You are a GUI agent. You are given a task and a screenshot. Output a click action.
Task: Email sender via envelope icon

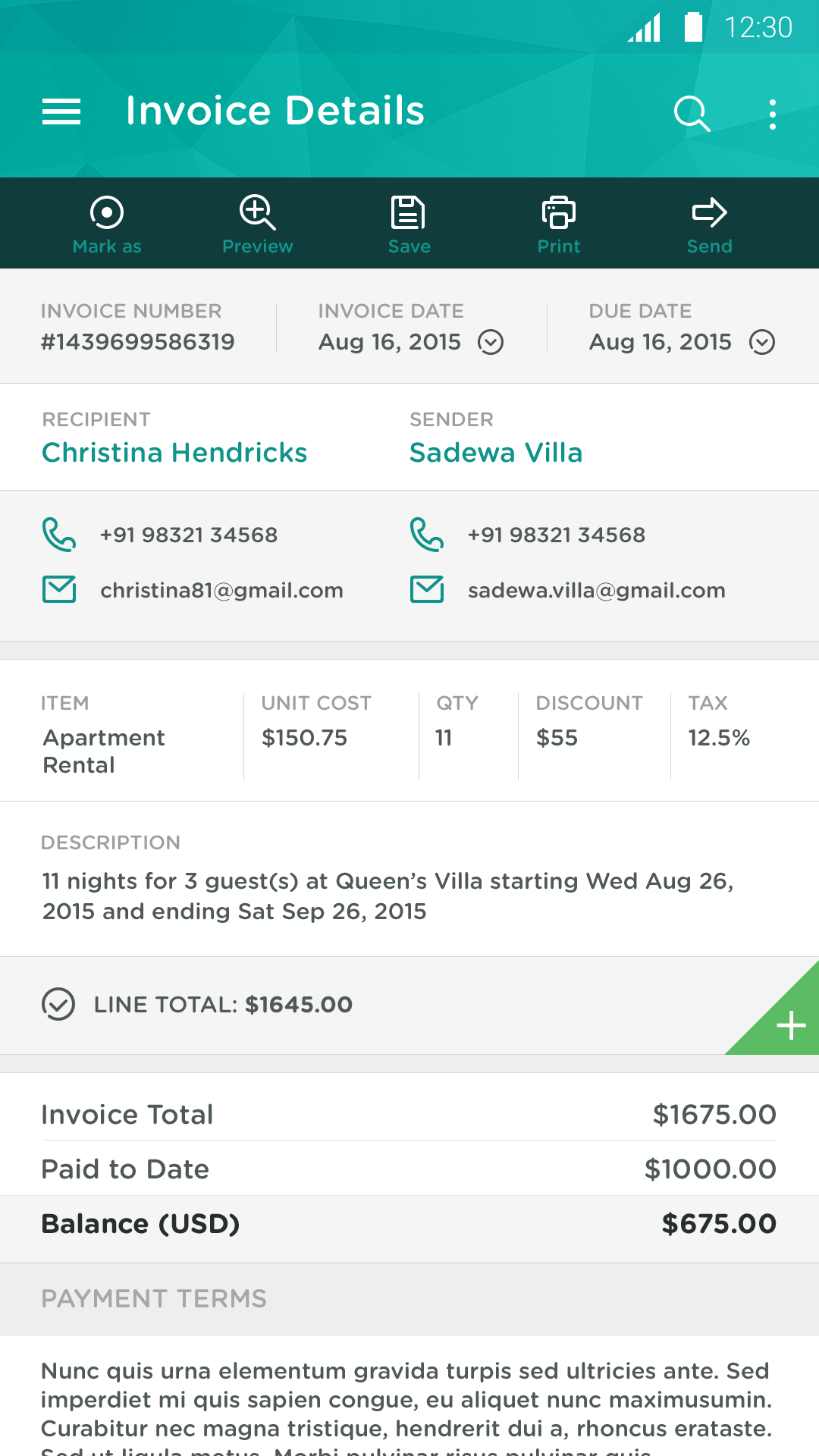tap(427, 589)
